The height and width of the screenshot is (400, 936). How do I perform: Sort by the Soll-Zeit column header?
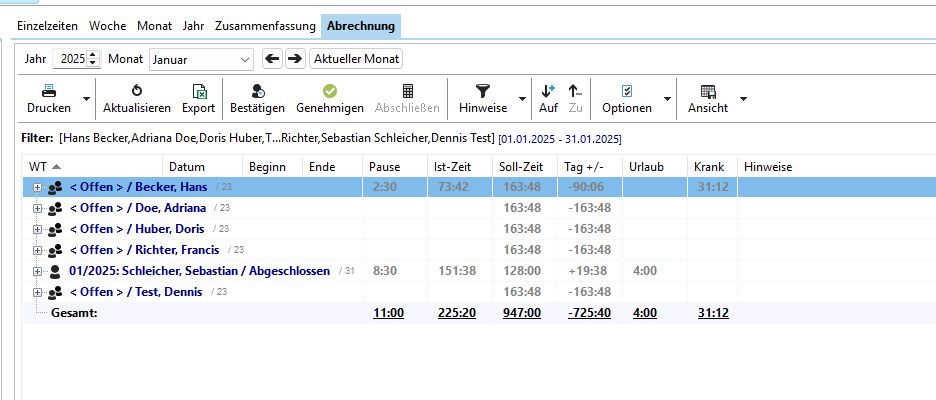520,166
